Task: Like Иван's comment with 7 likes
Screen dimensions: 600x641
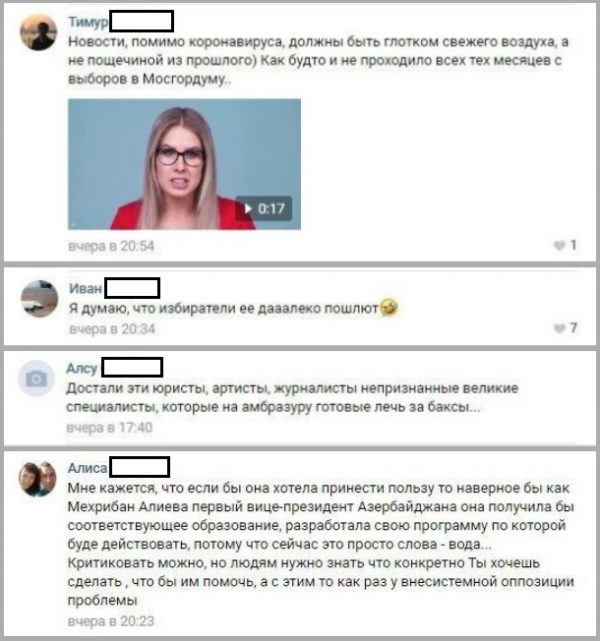Action: click(x=559, y=328)
